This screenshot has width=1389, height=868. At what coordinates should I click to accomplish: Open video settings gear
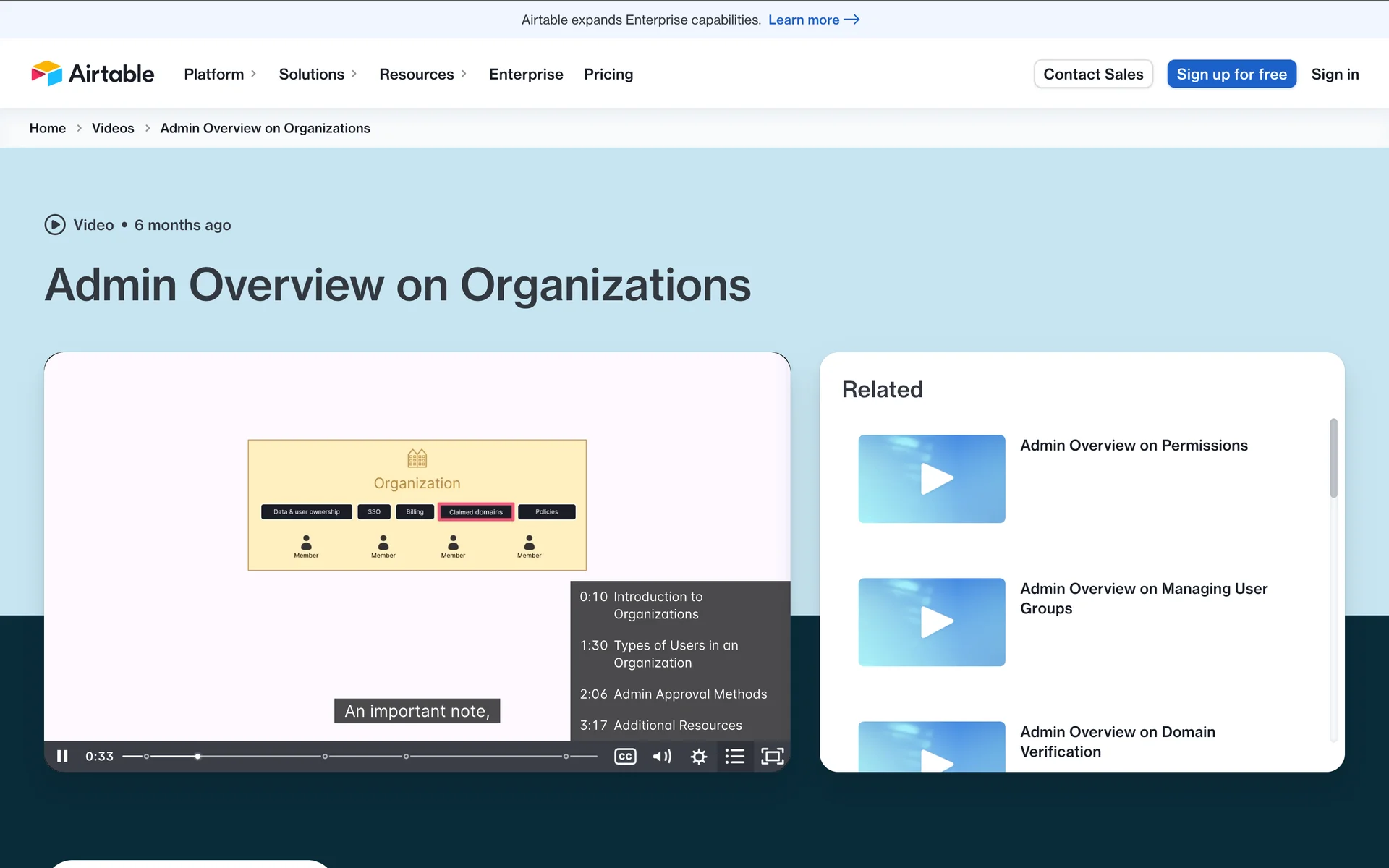pyautogui.click(x=699, y=756)
